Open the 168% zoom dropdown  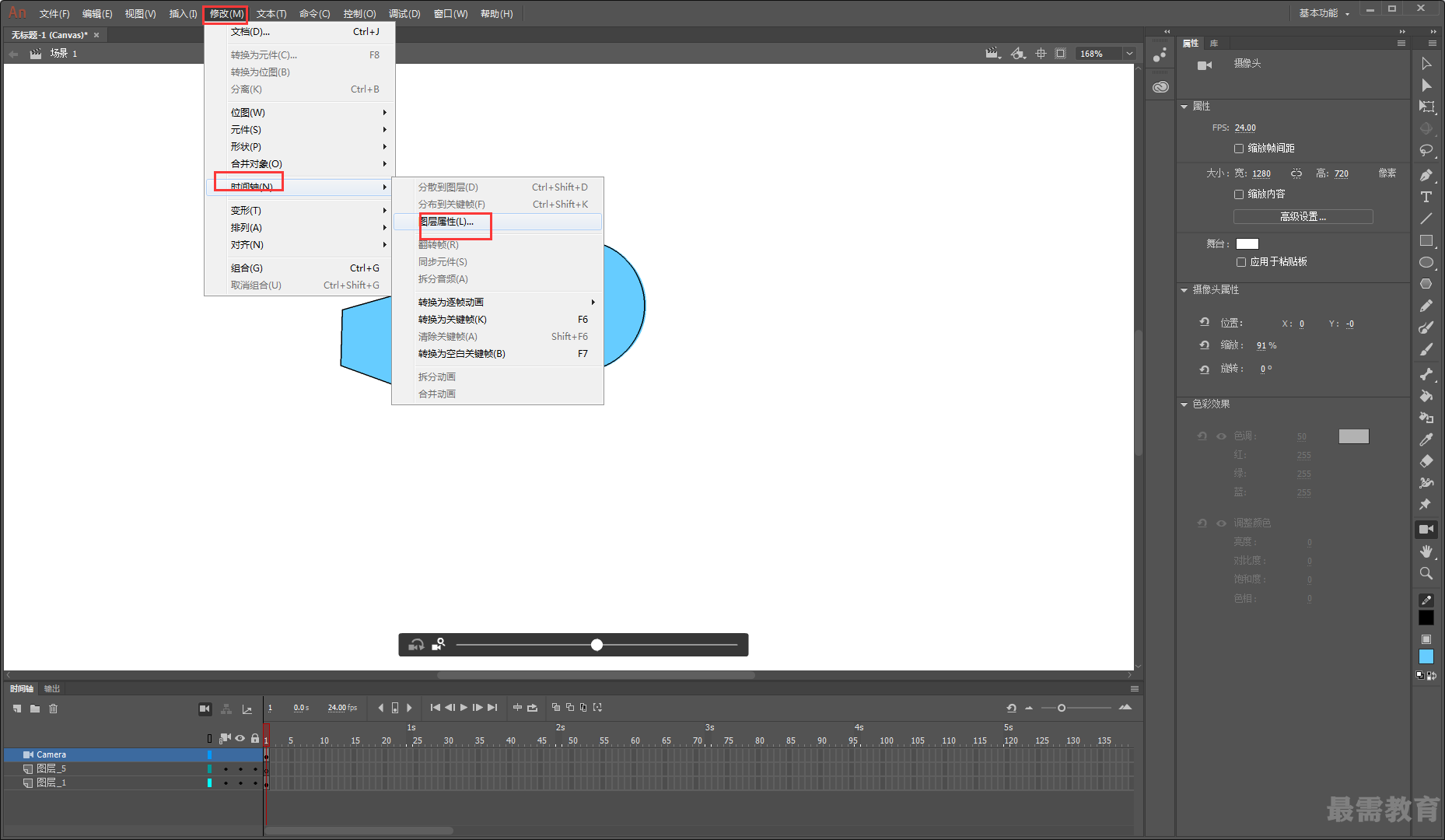1129,54
